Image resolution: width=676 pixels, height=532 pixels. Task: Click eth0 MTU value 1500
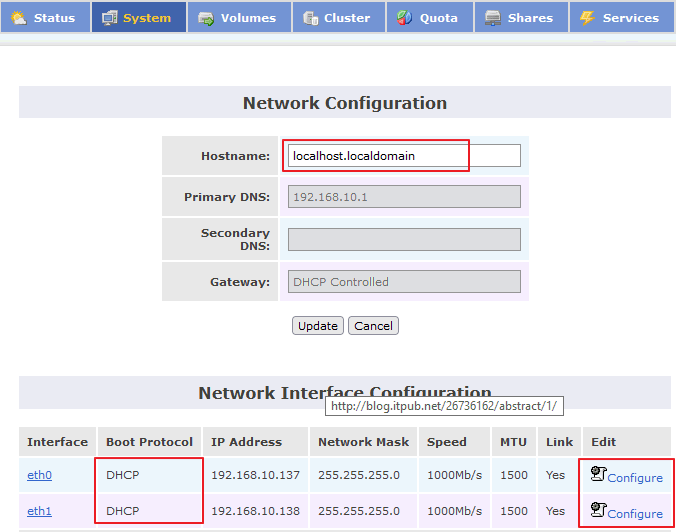point(513,475)
